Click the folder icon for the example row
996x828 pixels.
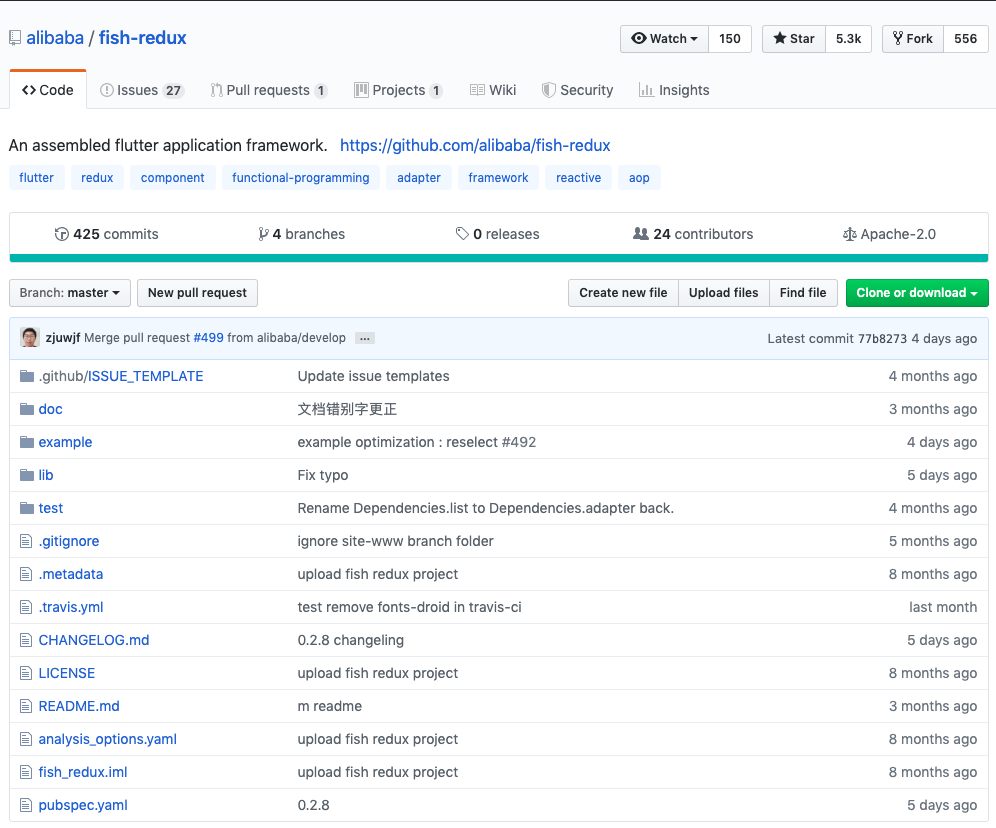pos(27,442)
